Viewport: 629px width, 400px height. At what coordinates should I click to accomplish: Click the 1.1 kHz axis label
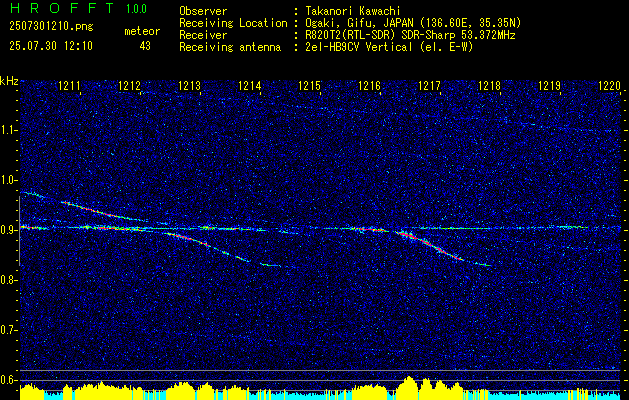pos(9,130)
